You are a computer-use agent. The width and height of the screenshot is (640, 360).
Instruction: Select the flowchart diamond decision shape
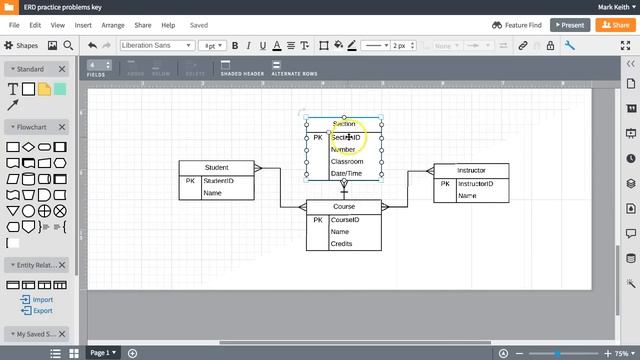click(28, 147)
